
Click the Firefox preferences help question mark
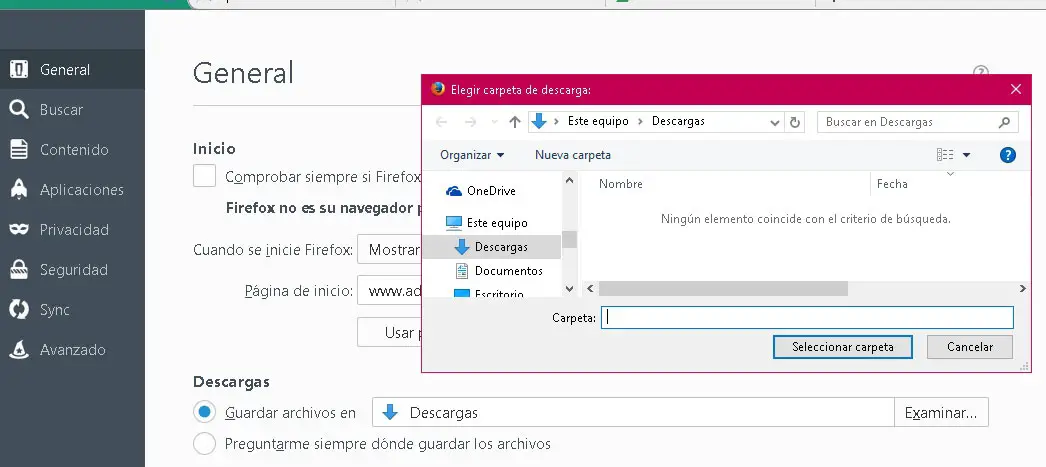click(980, 71)
